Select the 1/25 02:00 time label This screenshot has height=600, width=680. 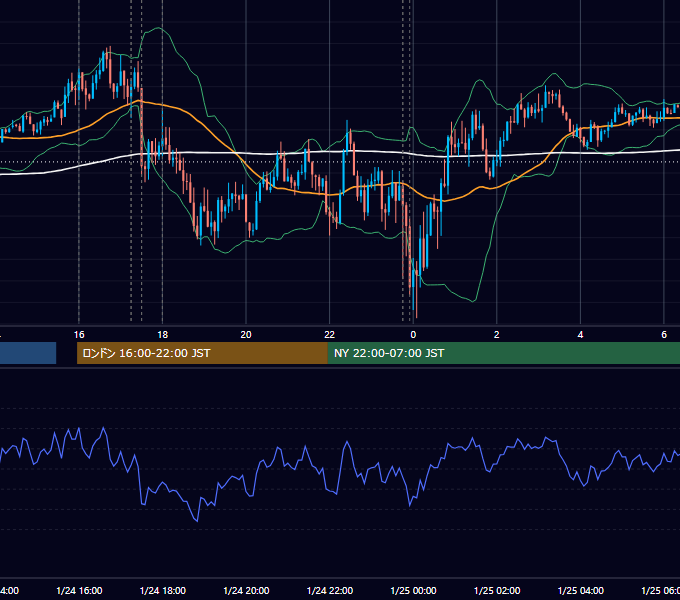(497, 590)
